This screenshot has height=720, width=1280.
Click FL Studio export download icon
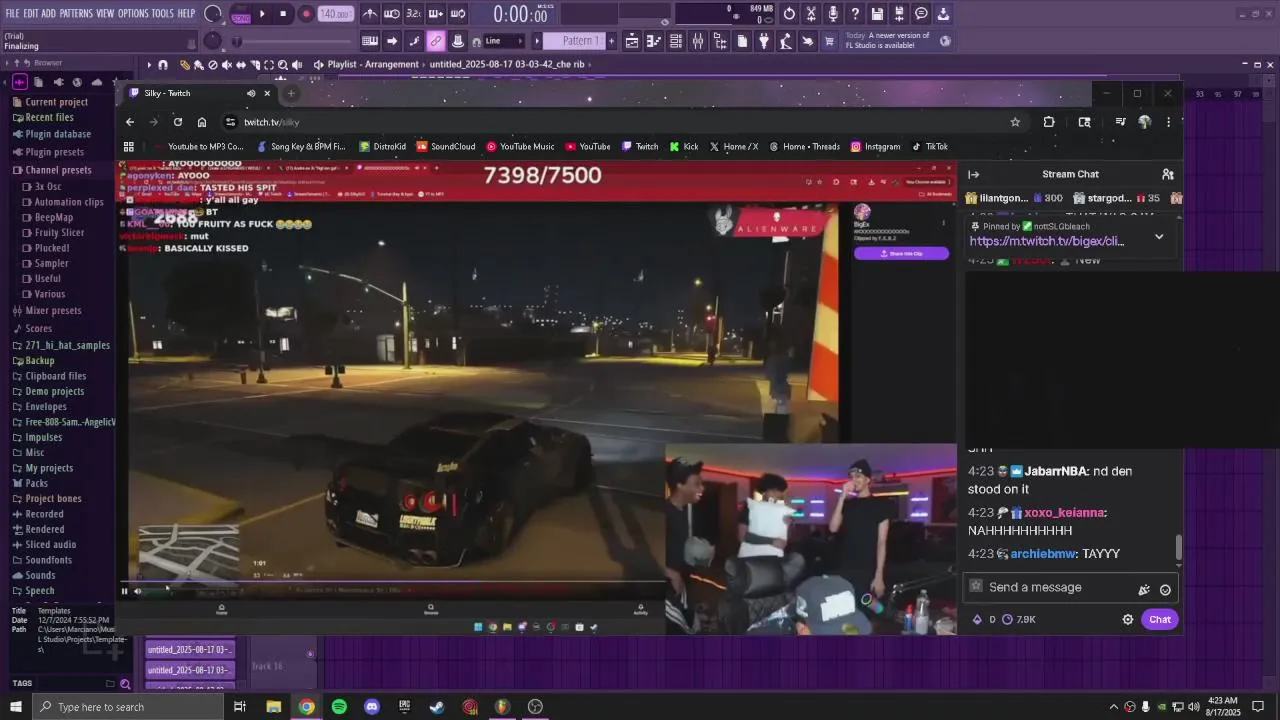point(943,14)
